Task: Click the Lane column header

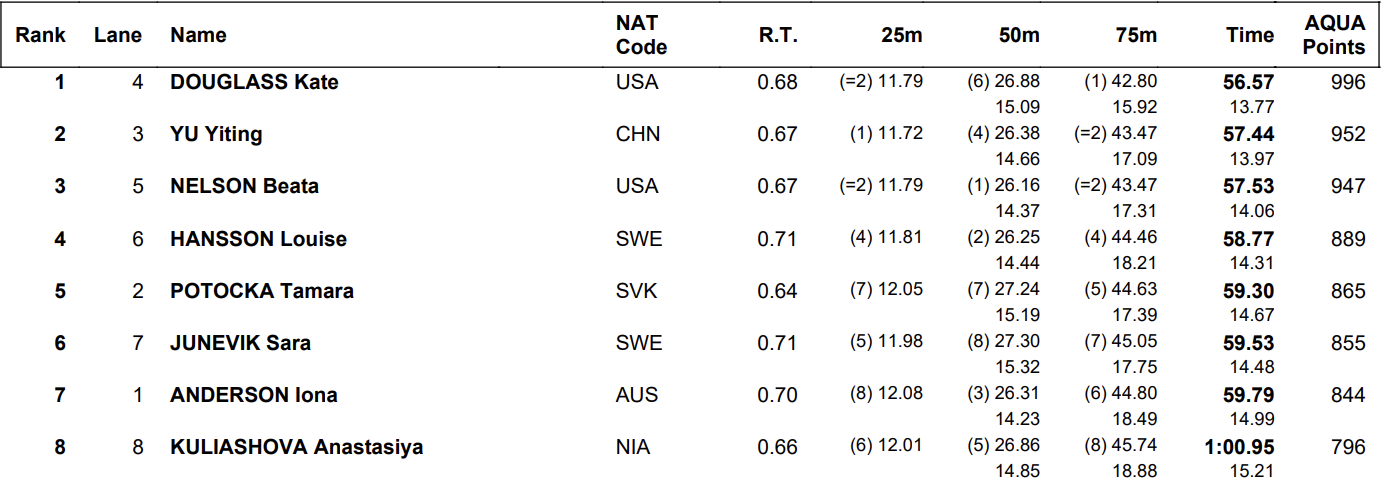Action: tap(118, 35)
